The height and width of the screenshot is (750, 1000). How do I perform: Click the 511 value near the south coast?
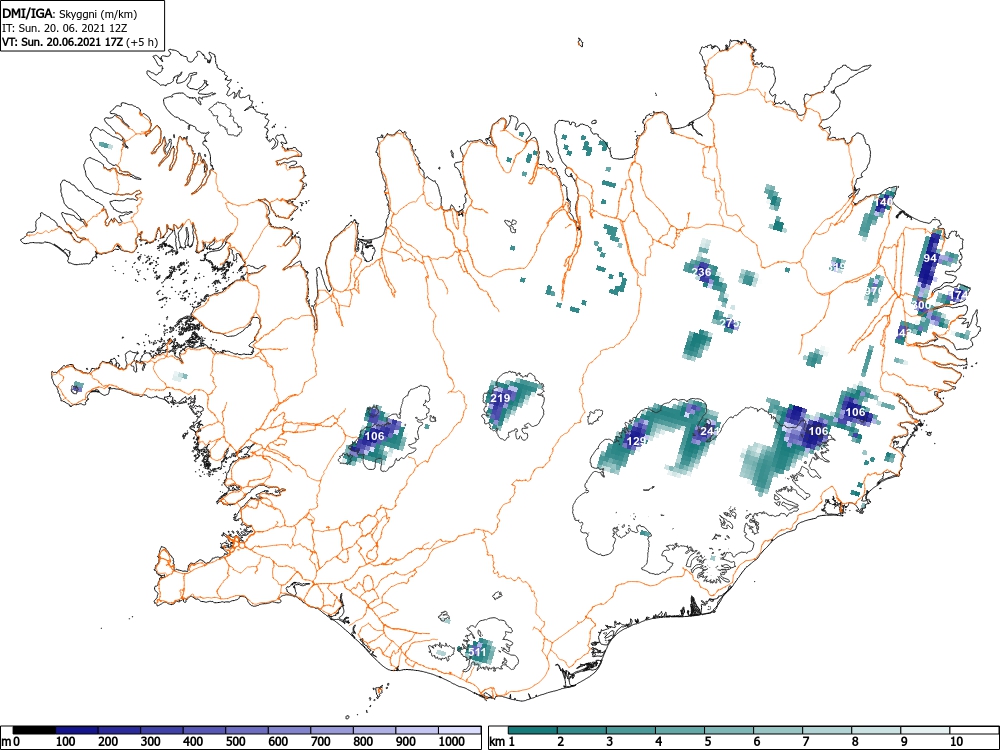coord(476,652)
